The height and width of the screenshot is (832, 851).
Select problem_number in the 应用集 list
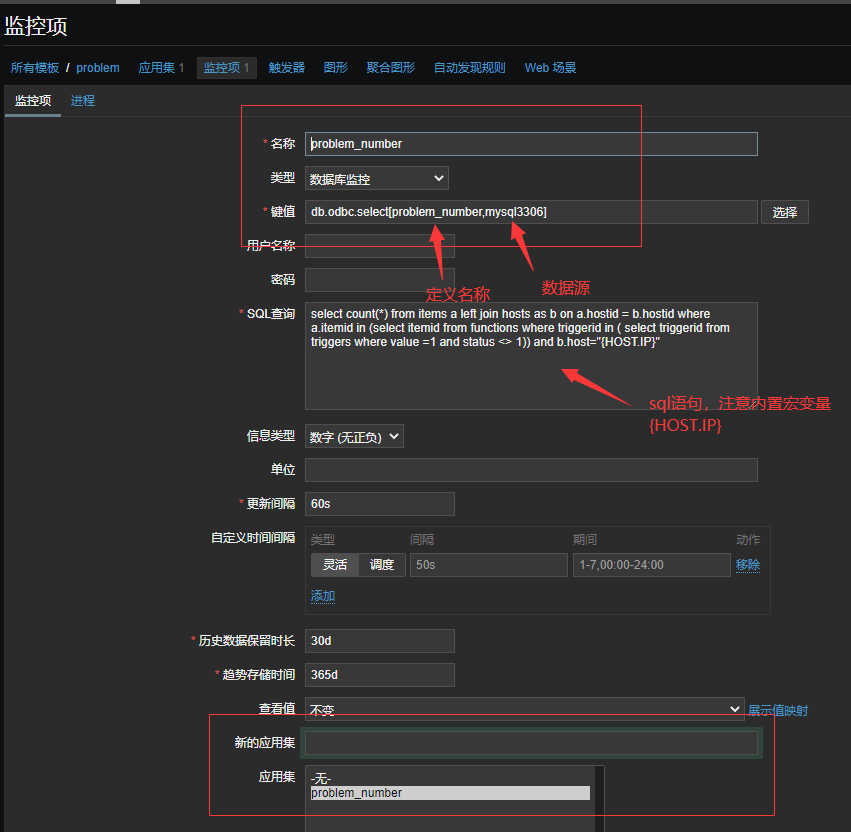pyautogui.click(x=450, y=793)
